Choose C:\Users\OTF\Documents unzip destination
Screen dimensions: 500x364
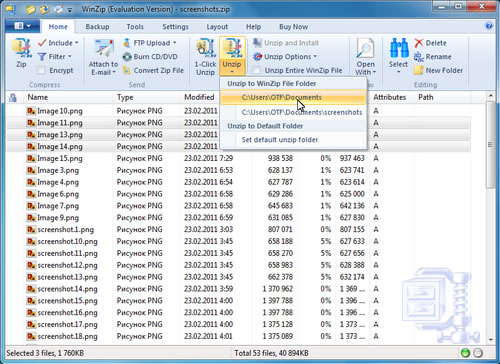[x=293, y=97]
